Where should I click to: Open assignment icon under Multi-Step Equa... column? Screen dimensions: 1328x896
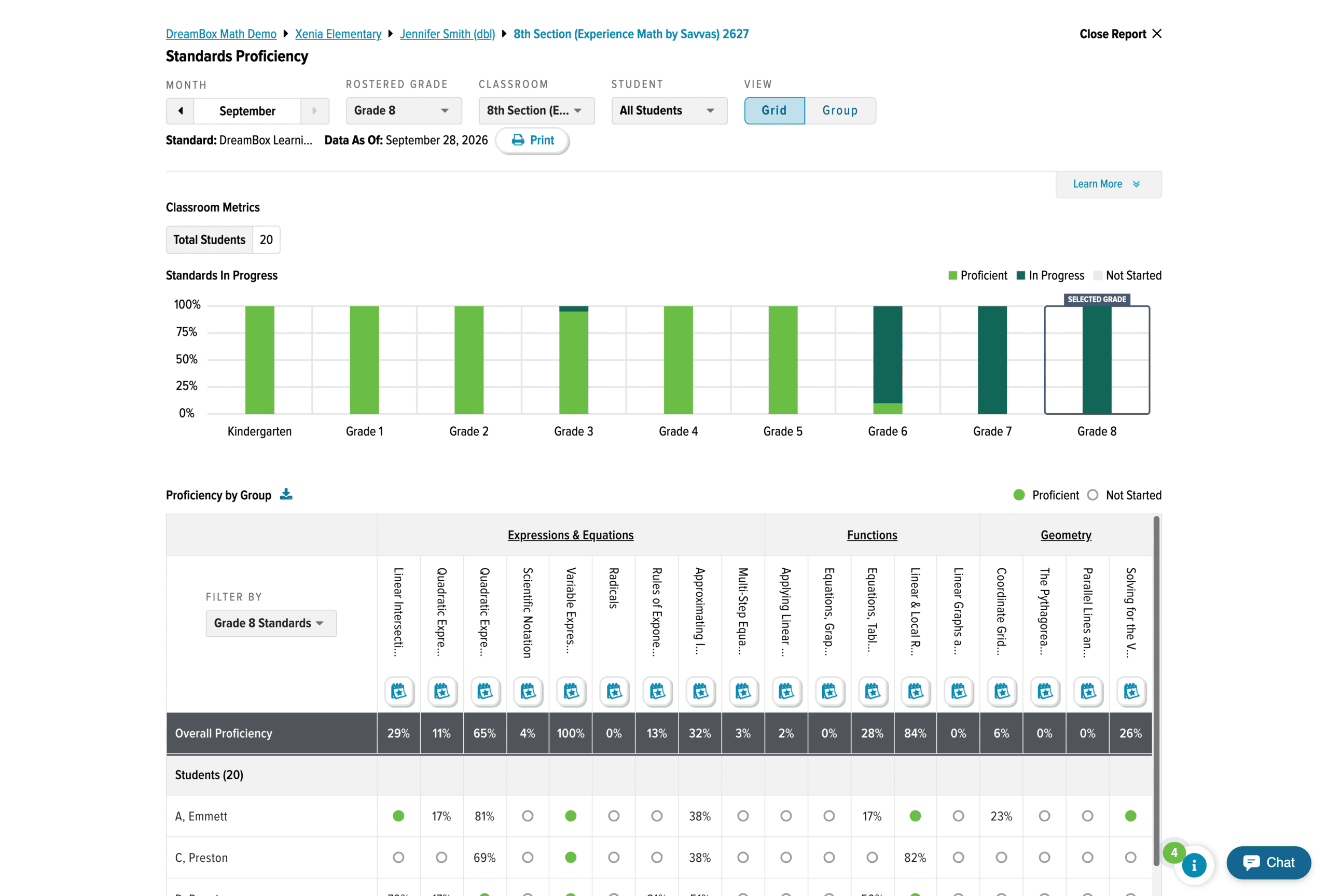click(x=743, y=692)
